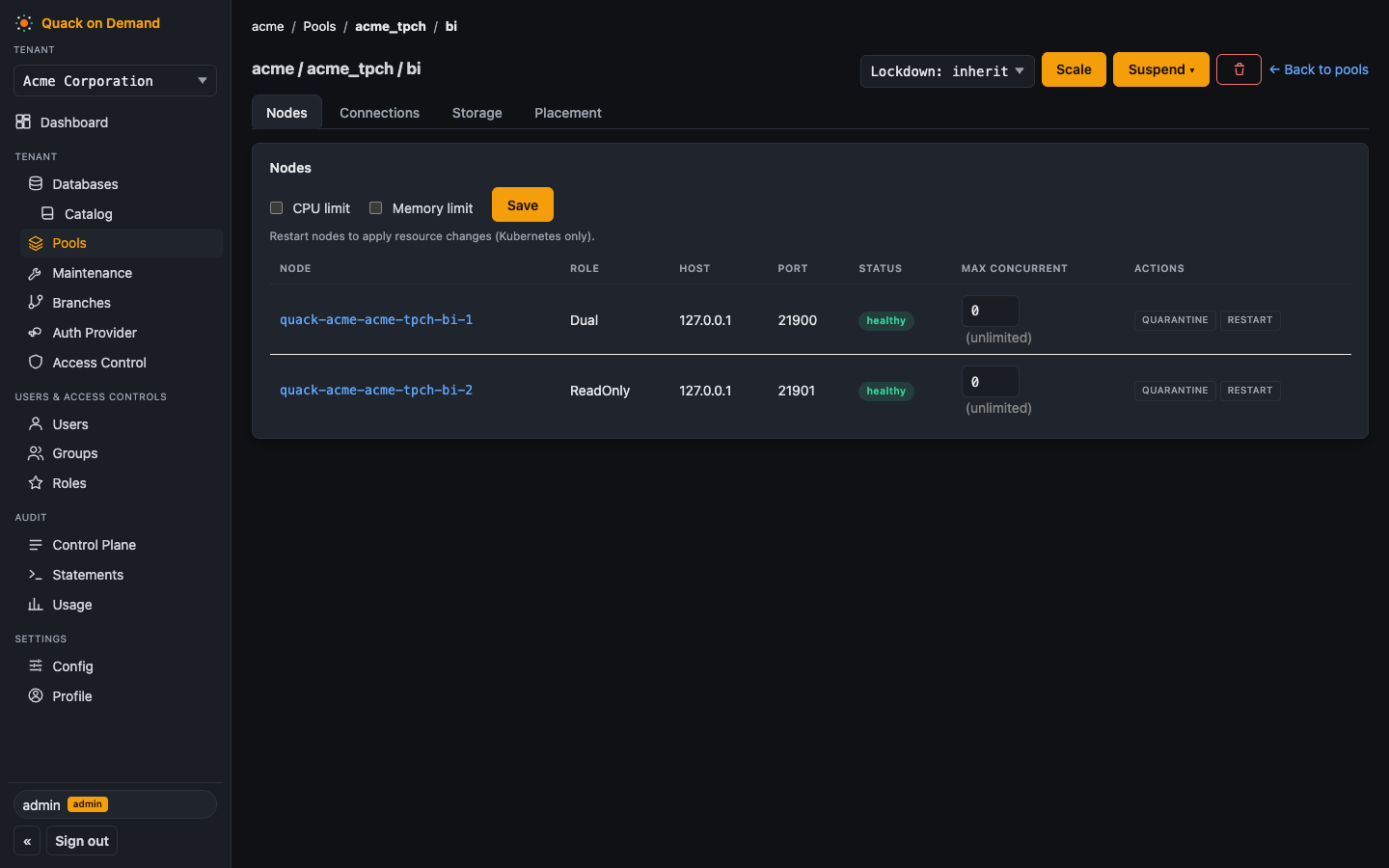Open node link quack-acme-acme-tpch-bi-1
Screen dimensions: 1389x868
click(376, 319)
